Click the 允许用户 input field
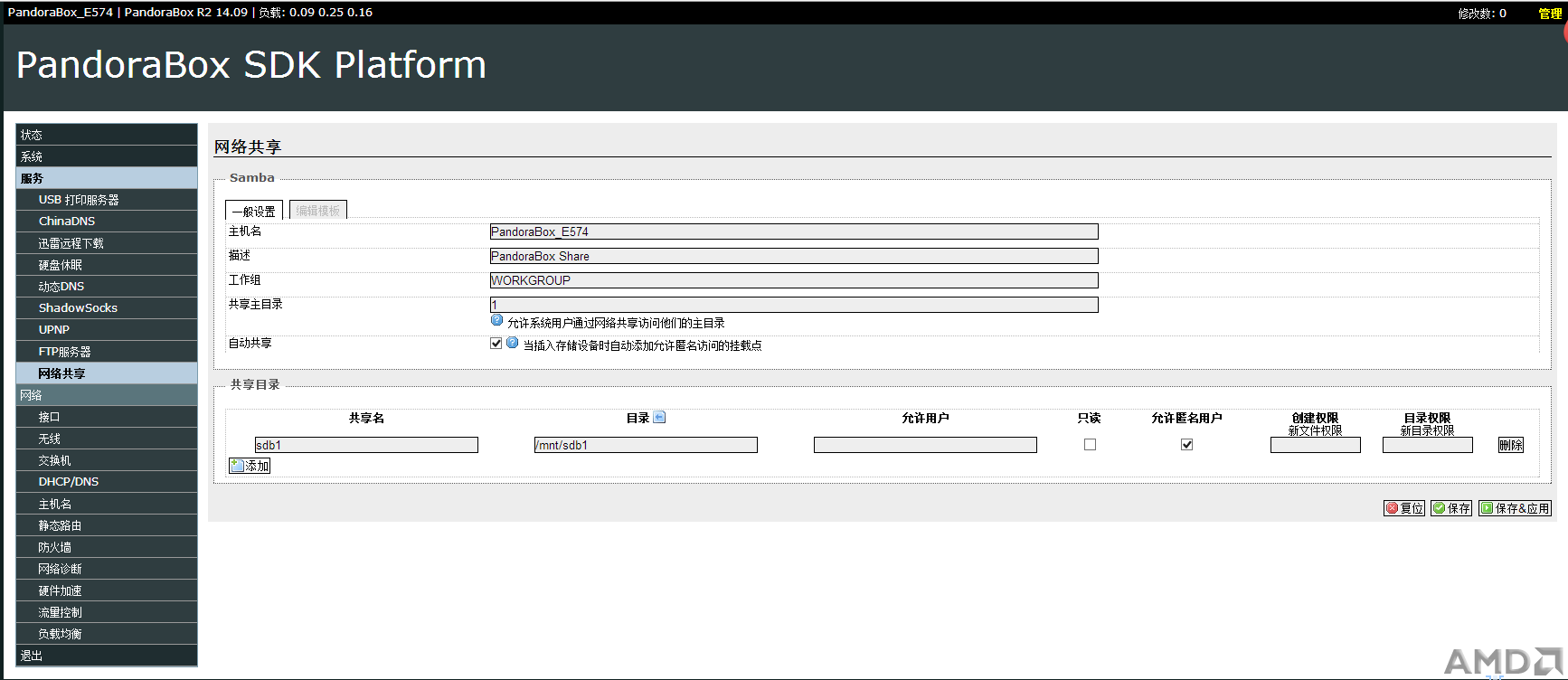 (925, 445)
